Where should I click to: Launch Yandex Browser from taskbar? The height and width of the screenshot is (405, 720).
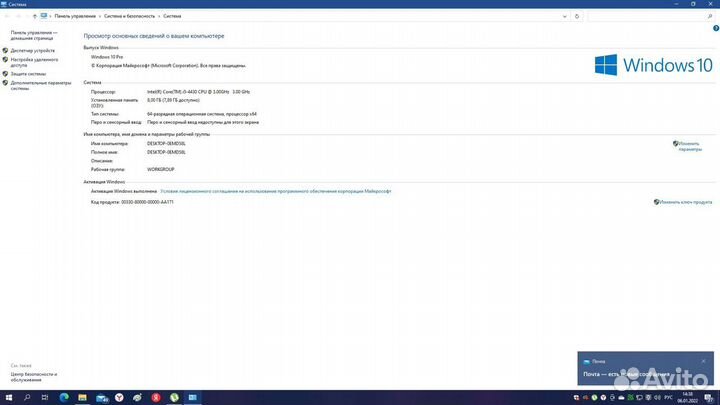tap(119, 398)
